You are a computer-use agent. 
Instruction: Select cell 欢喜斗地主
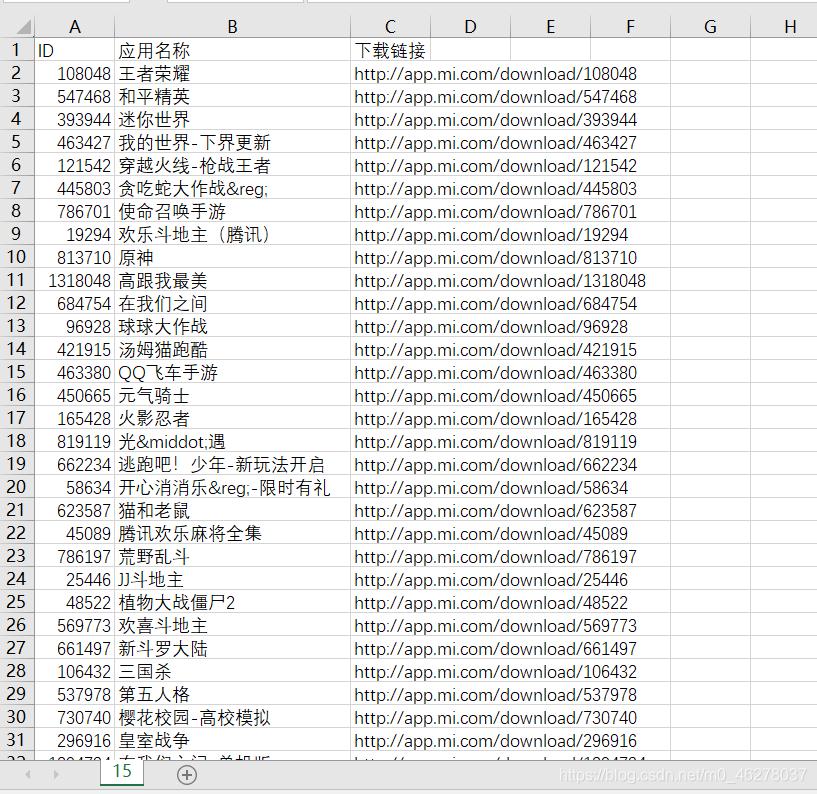(232, 625)
